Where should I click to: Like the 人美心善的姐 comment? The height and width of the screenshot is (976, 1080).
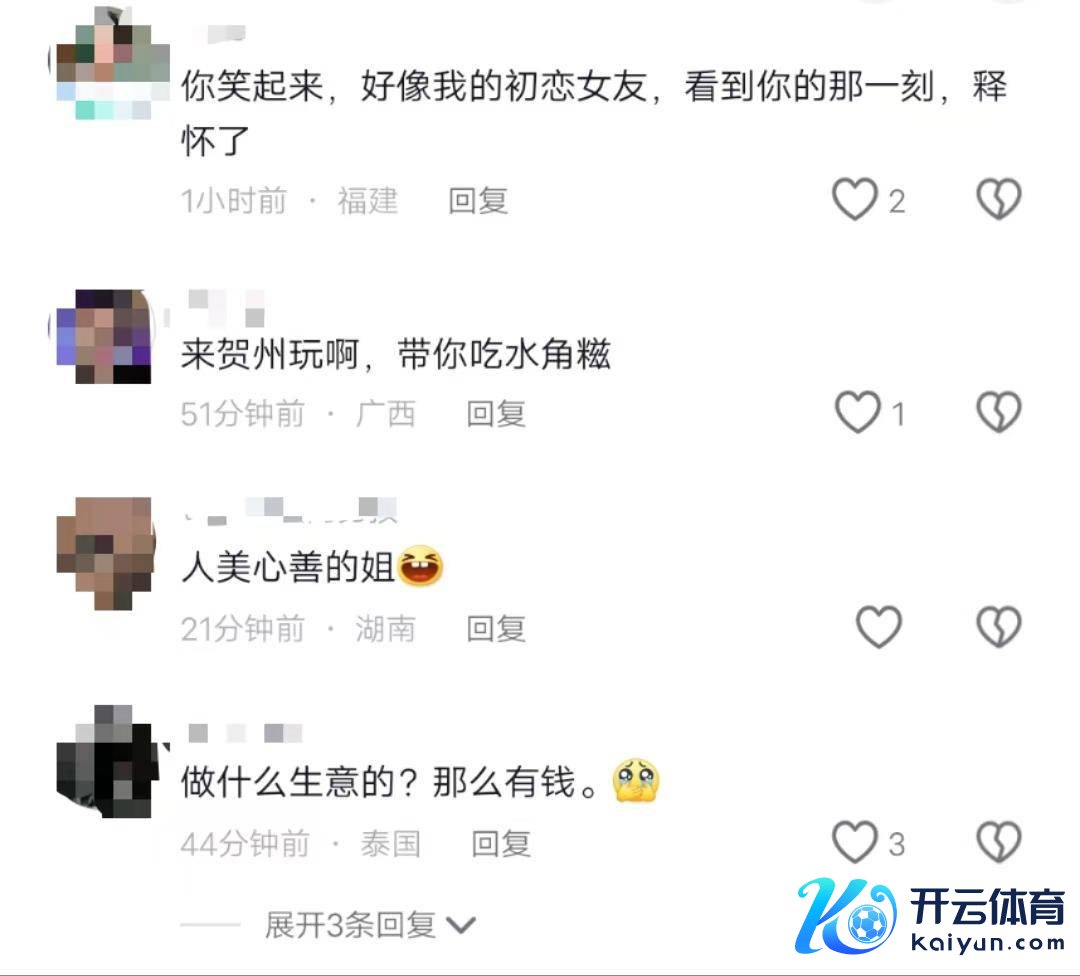(879, 627)
